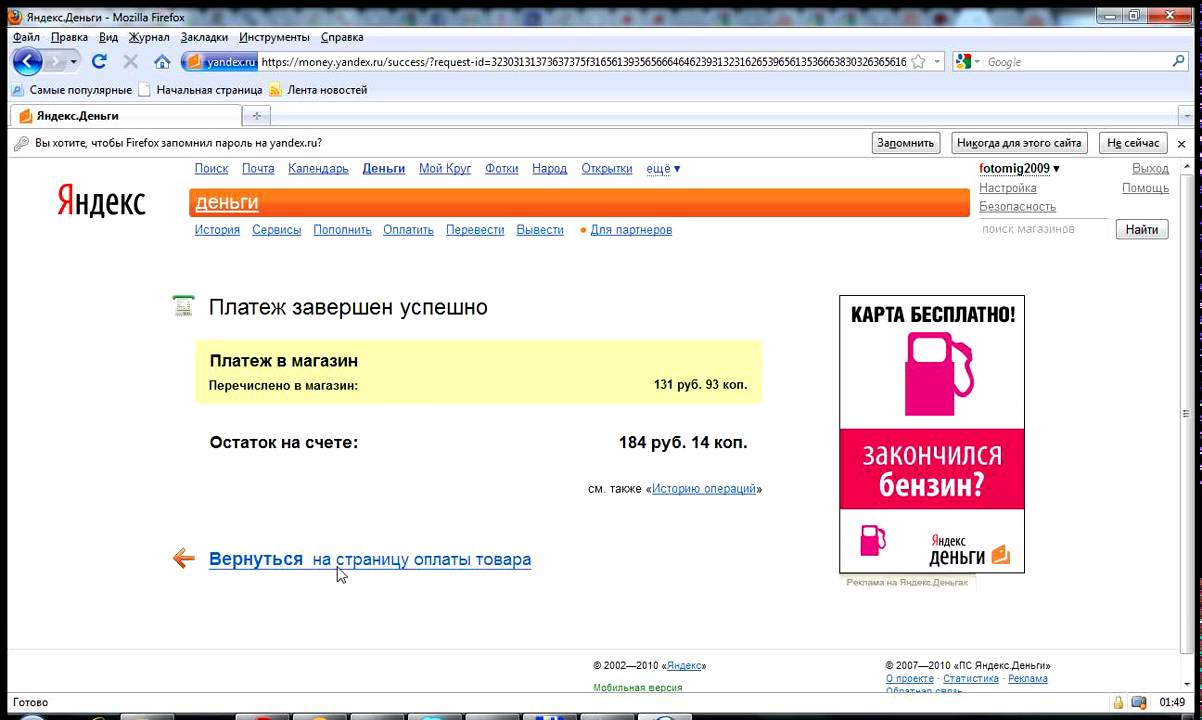Open the Журнал menu

(x=149, y=37)
